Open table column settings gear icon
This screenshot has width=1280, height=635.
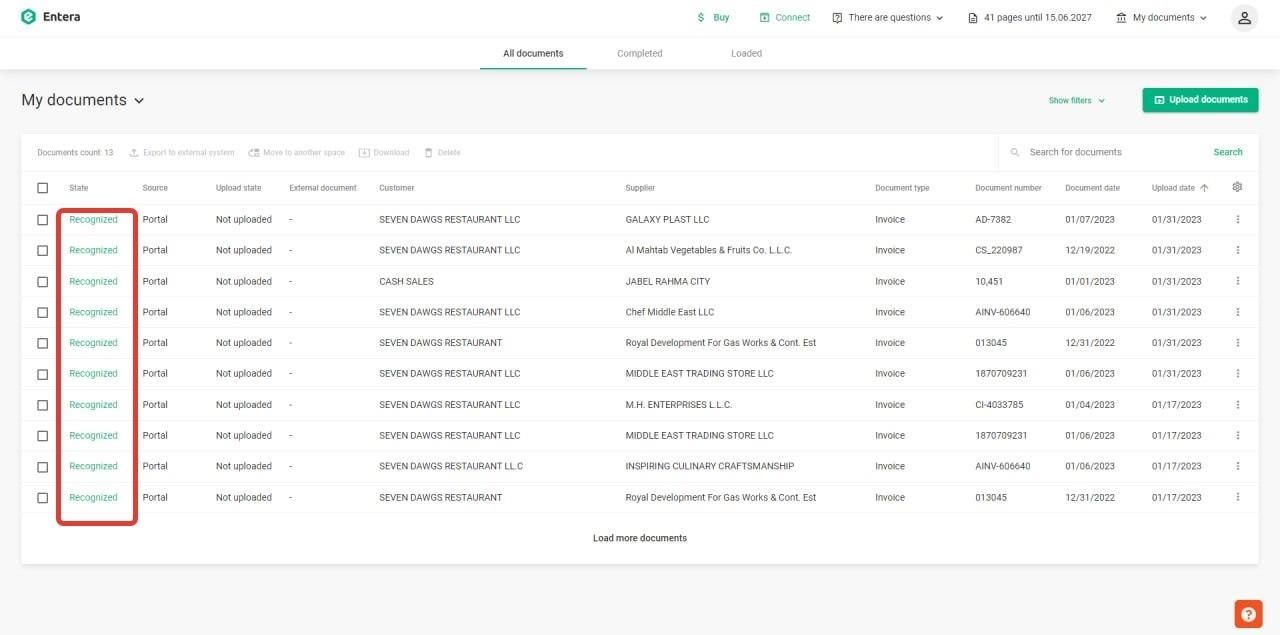click(x=1237, y=187)
